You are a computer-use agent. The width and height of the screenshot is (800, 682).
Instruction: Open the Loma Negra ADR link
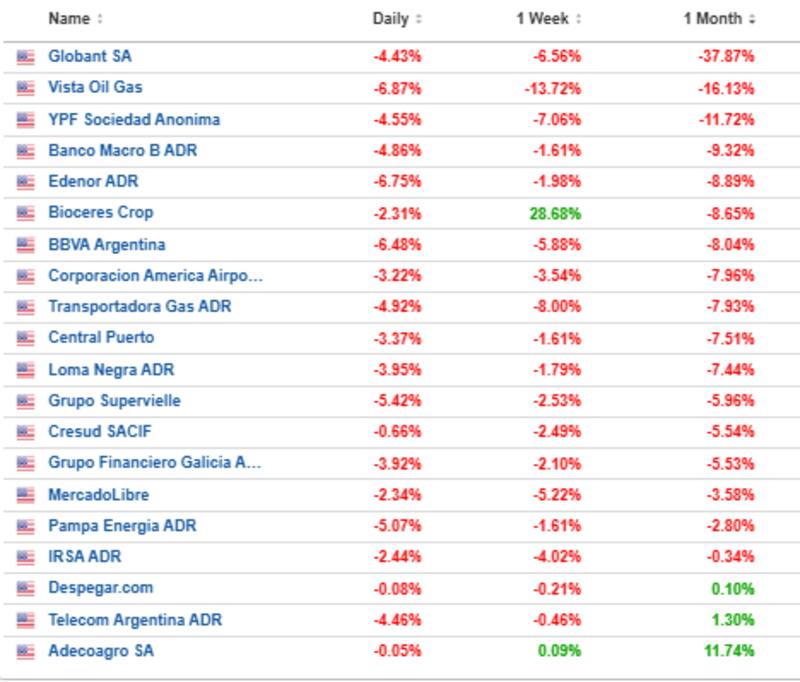coord(111,370)
